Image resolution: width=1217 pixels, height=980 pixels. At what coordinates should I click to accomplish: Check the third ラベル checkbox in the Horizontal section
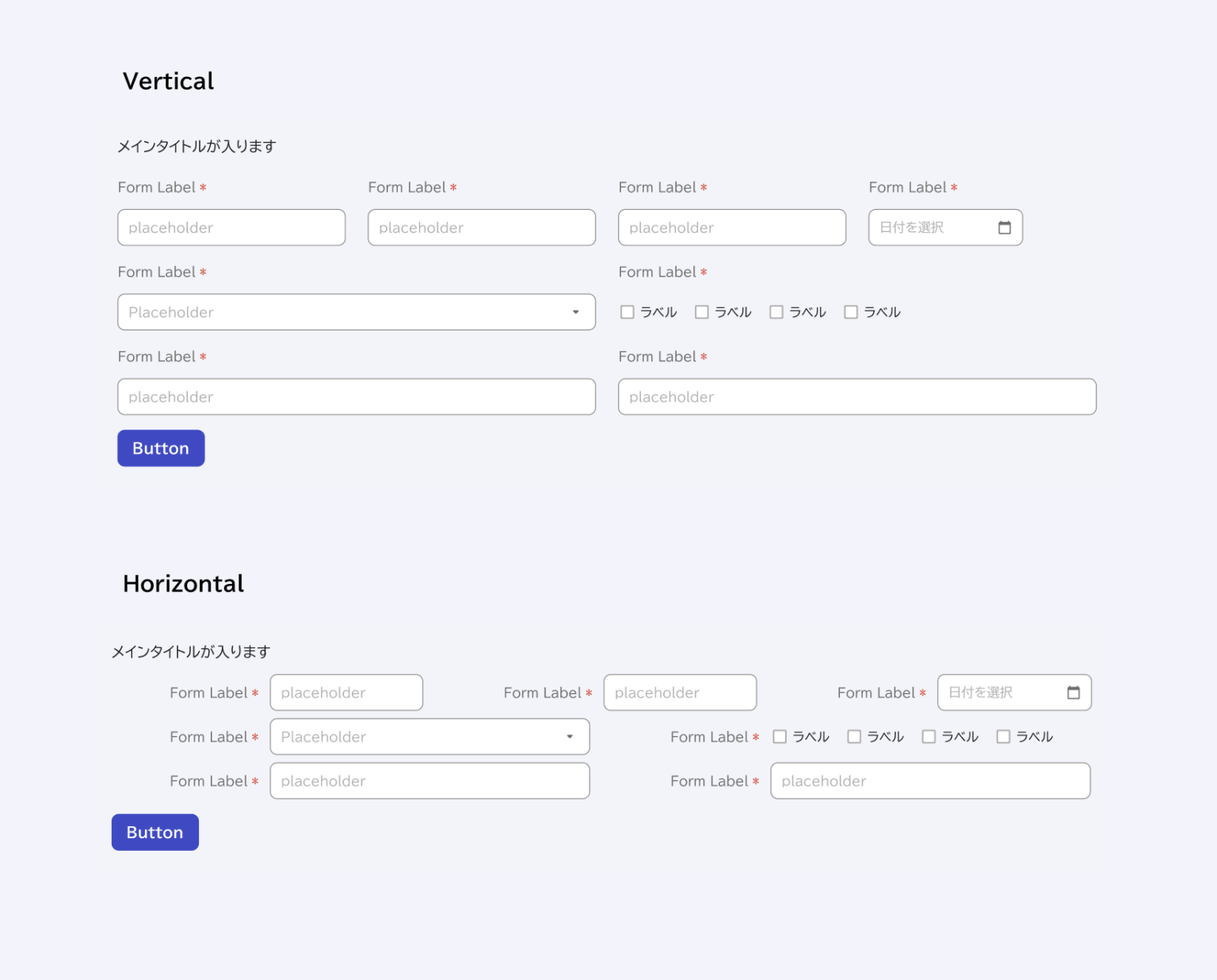tap(929, 736)
